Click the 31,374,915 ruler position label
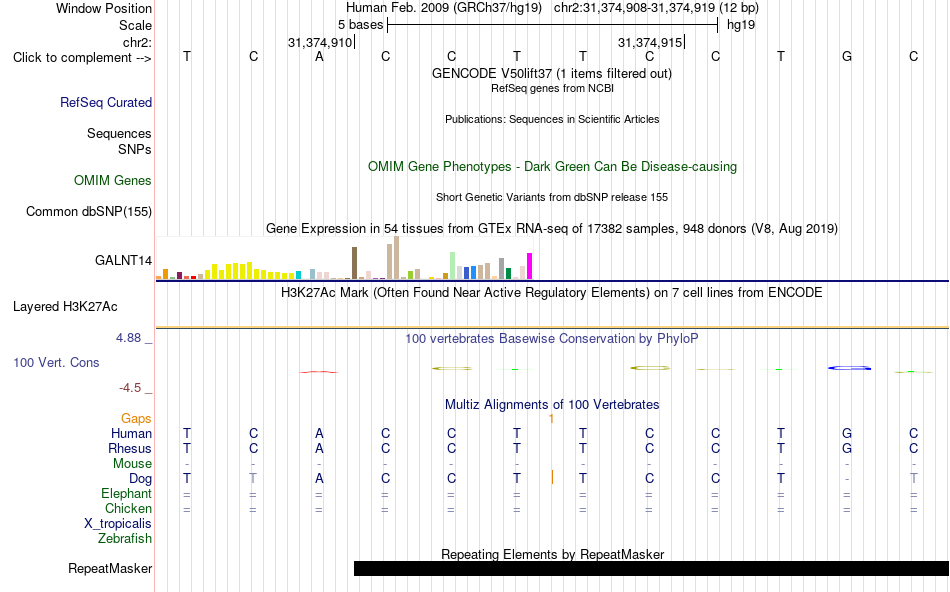The width and height of the screenshot is (950, 592). click(x=649, y=42)
